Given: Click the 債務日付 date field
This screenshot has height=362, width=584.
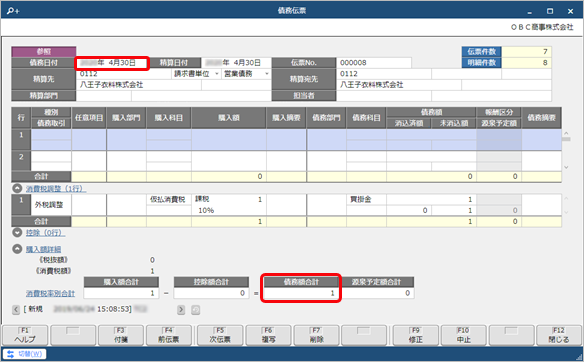Looking at the screenshot, I should coord(112,63).
